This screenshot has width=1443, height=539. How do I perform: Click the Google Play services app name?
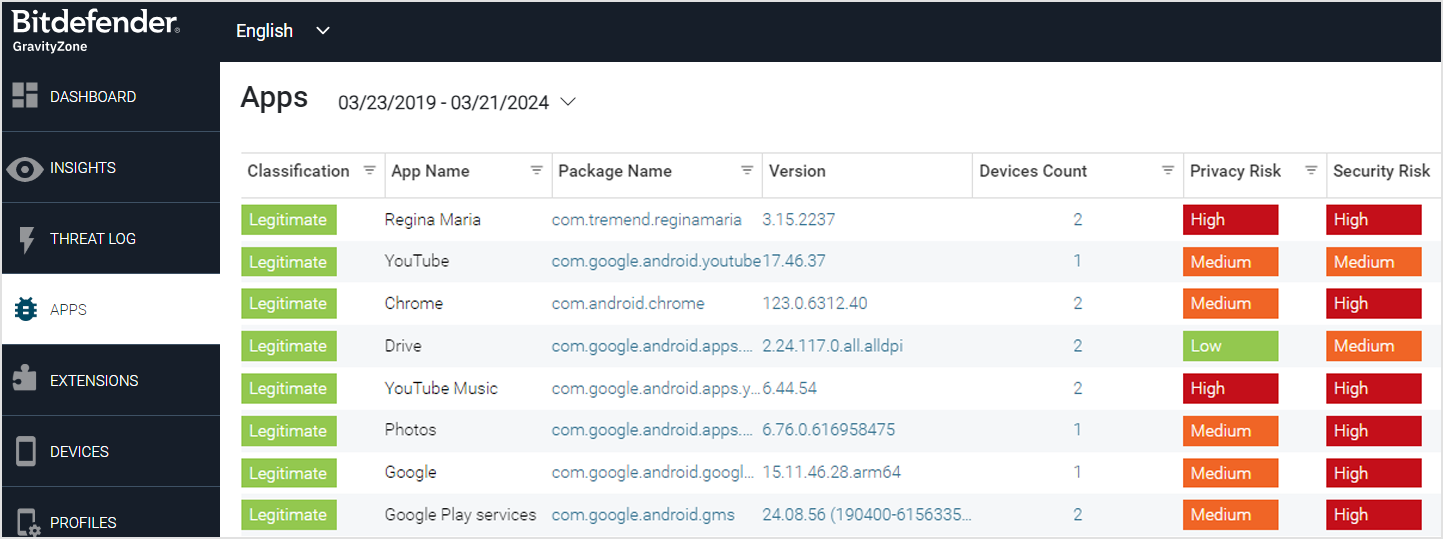(461, 515)
